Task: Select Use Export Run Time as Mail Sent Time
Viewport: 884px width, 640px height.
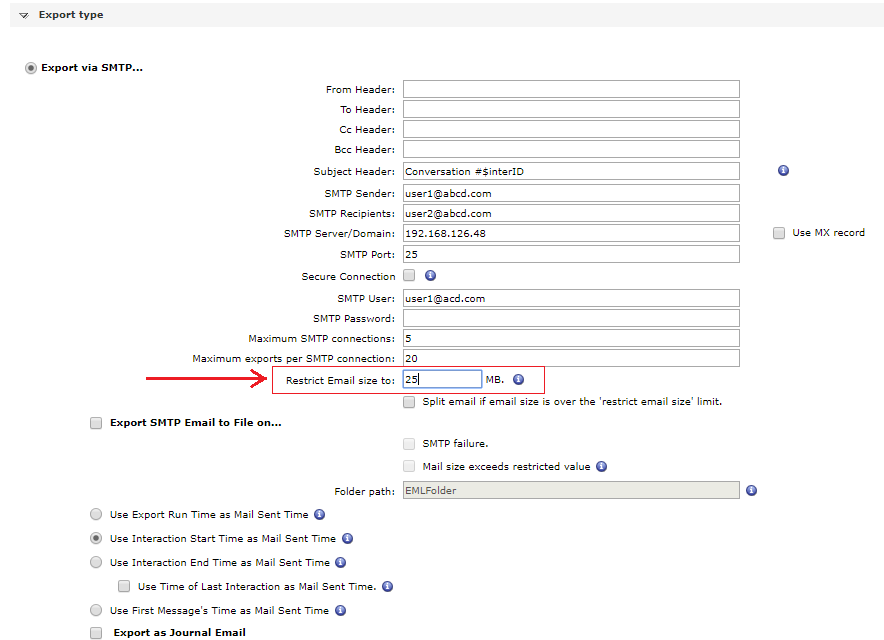Action: (96, 514)
